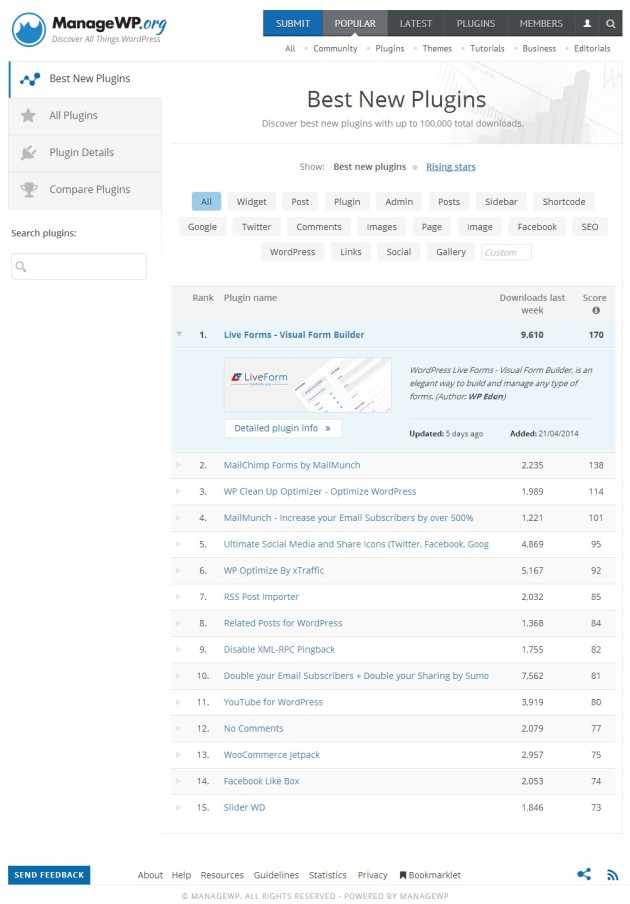Click the SEND FEEDBACK button
630x904 pixels.
click(x=49, y=875)
